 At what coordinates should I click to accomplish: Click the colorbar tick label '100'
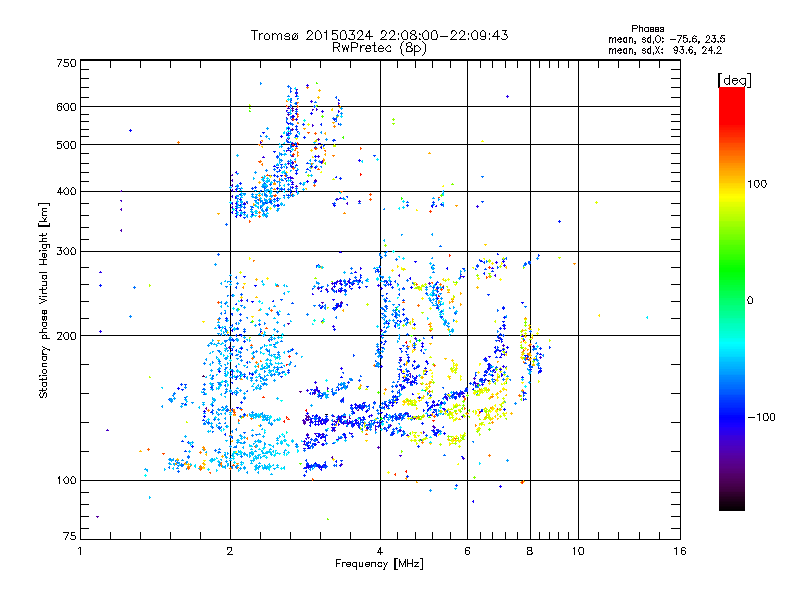tap(757, 184)
